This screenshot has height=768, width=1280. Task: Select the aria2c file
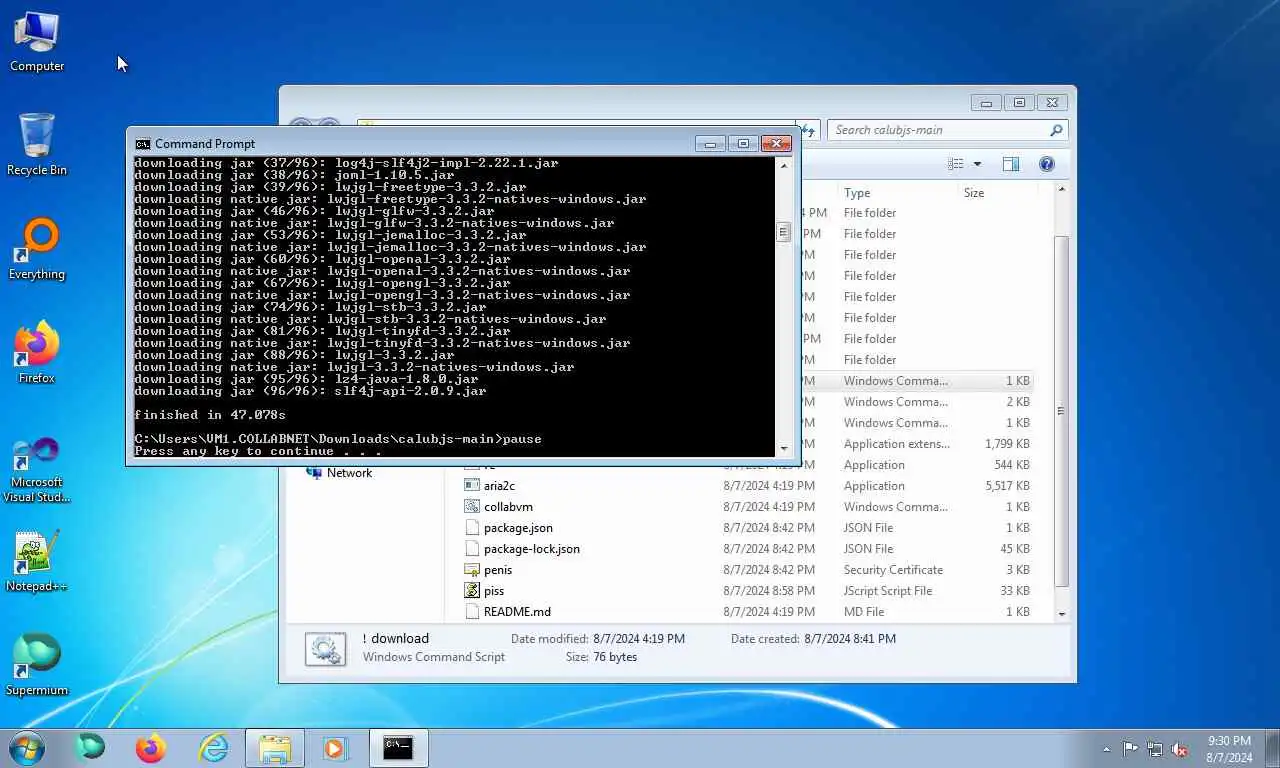point(499,486)
